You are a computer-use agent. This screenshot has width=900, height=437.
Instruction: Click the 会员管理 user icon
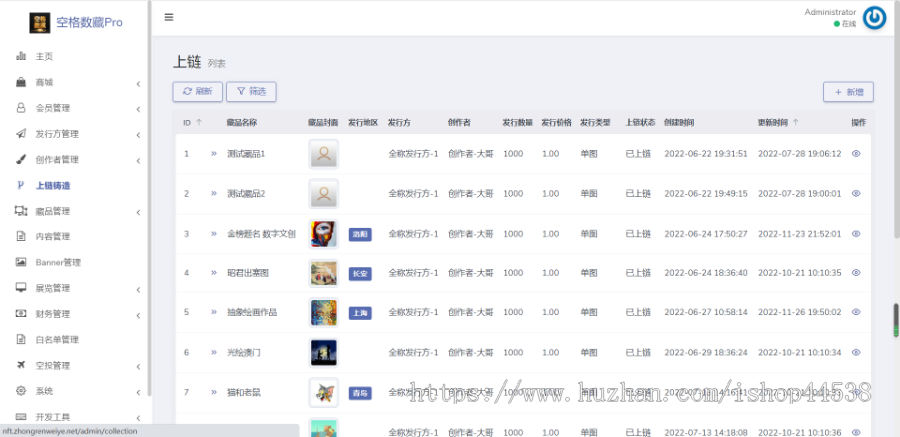tap(21, 108)
